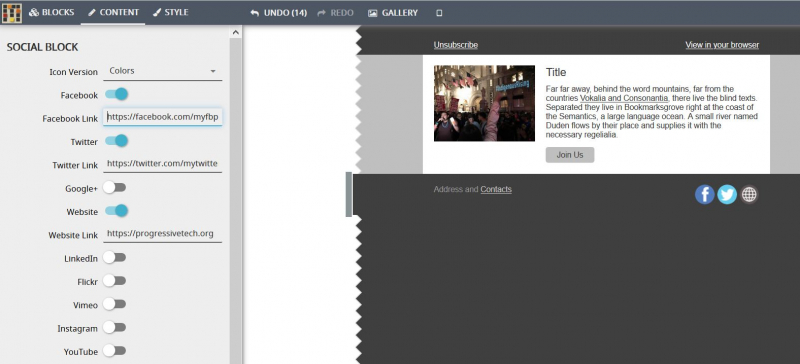Click the Contacts link in the footer

[x=496, y=189]
